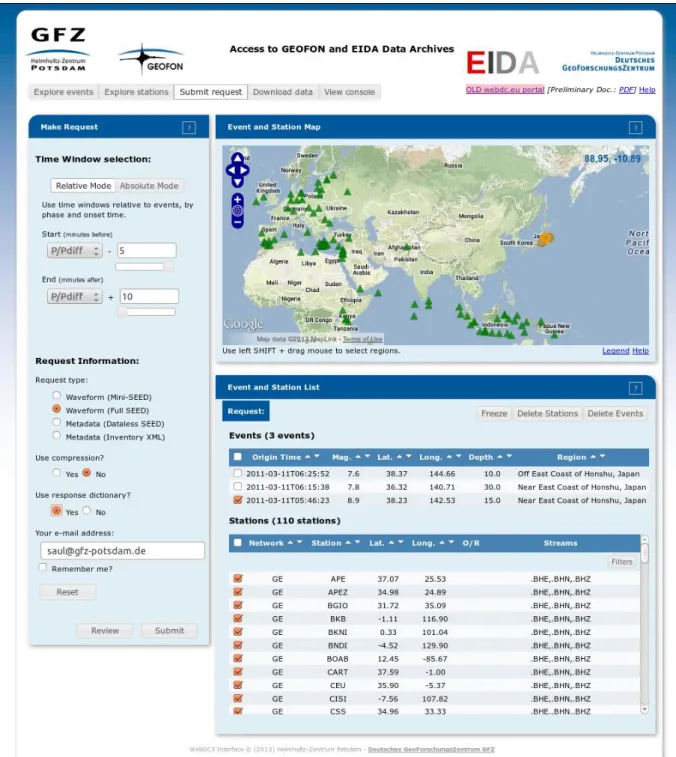Open the OLD webdc.eu portal link
The image size is (676, 757).
(x=505, y=89)
